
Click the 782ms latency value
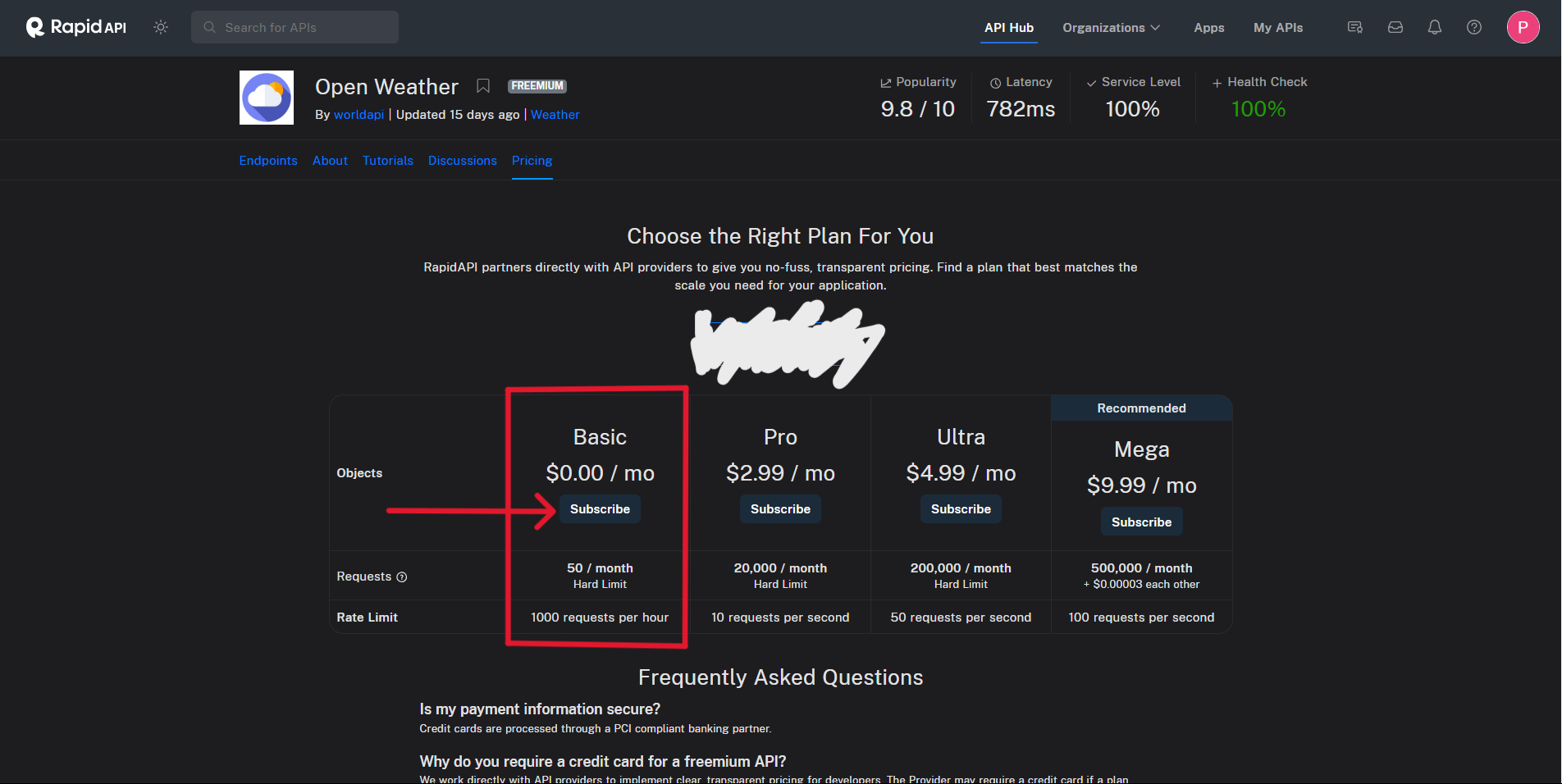pyautogui.click(x=1021, y=109)
